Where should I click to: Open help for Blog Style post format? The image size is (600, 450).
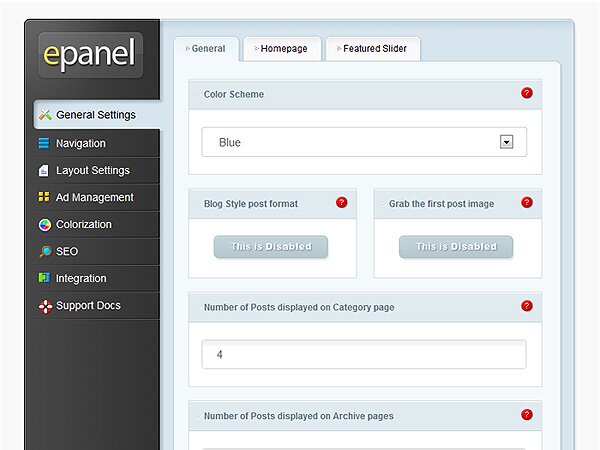(341, 202)
